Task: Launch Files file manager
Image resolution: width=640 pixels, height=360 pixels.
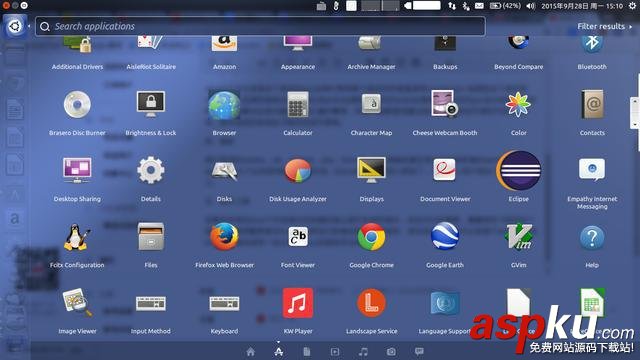Action: click(x=151, y=236)
